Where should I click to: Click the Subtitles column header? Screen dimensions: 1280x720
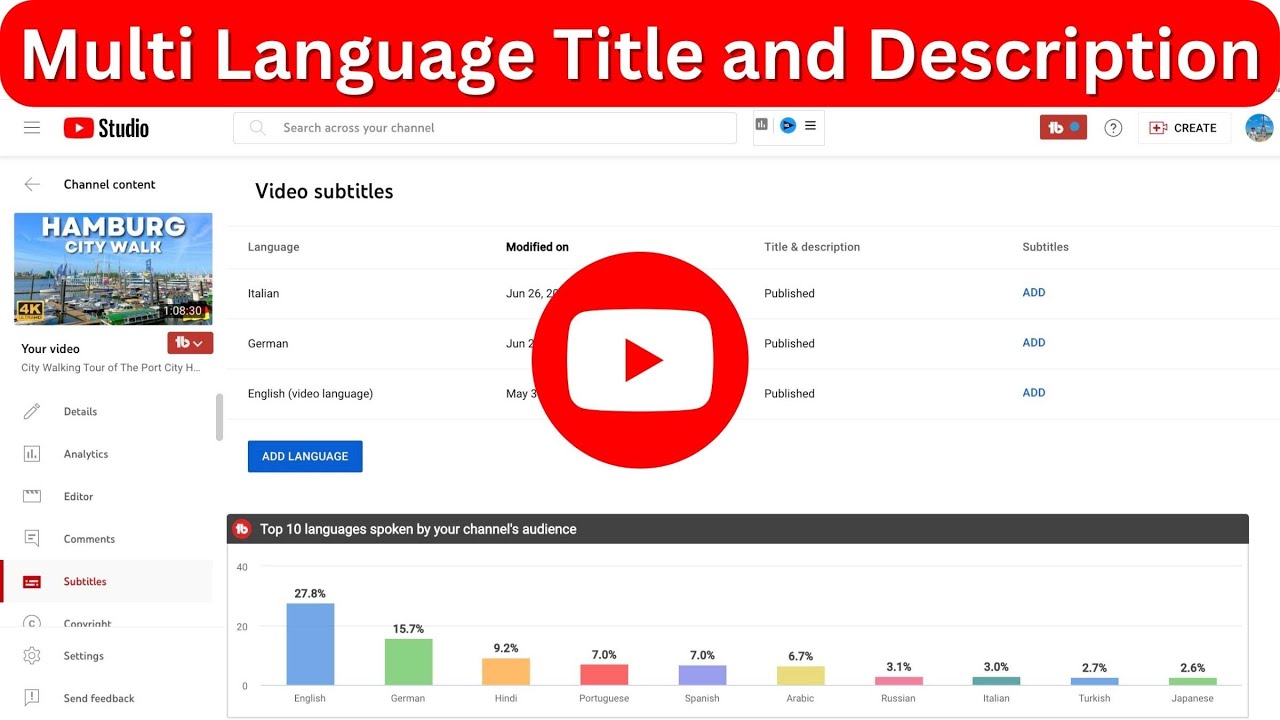click(1045, 247)
